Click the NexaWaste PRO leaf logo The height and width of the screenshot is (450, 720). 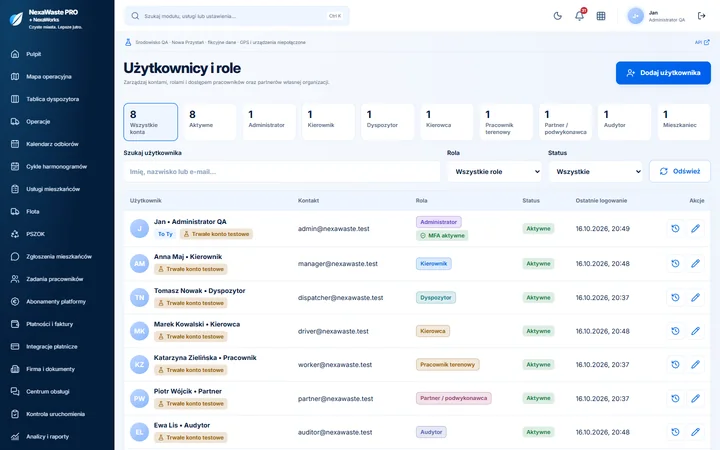16,19
